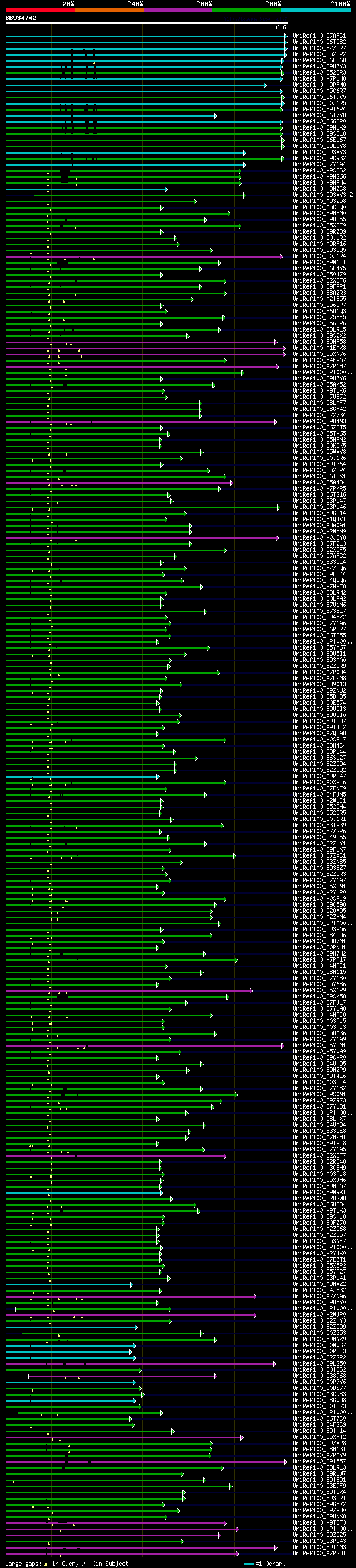356x1568 pixels.
Task: Select label UniRef100_A9PFM0
Action: [319, 85]
